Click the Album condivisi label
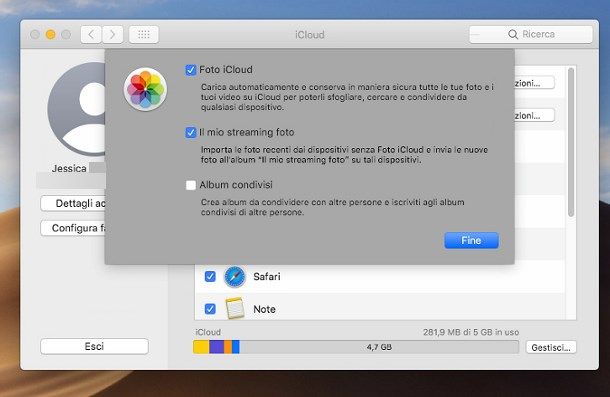610x397 pixels. [x=236, y=185]
